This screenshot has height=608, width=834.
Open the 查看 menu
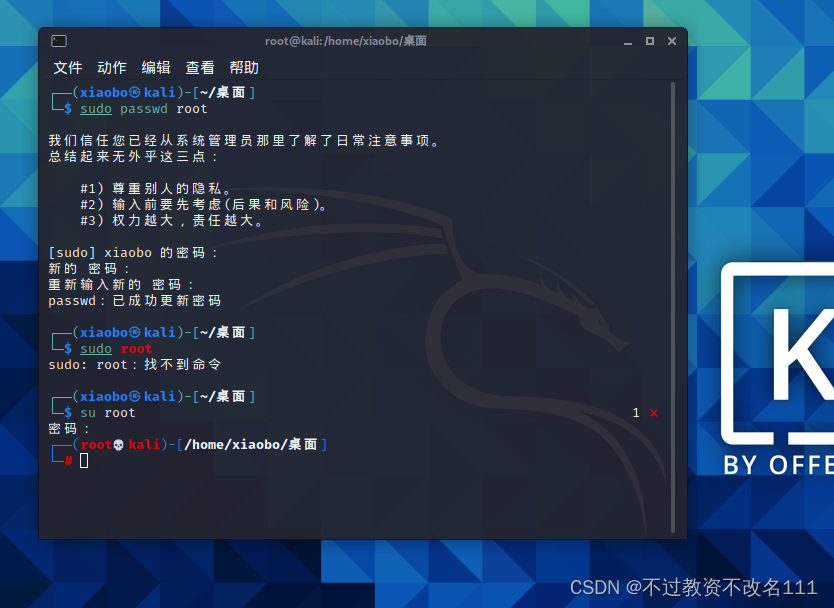pyautogui.click(x=200, y=68)
